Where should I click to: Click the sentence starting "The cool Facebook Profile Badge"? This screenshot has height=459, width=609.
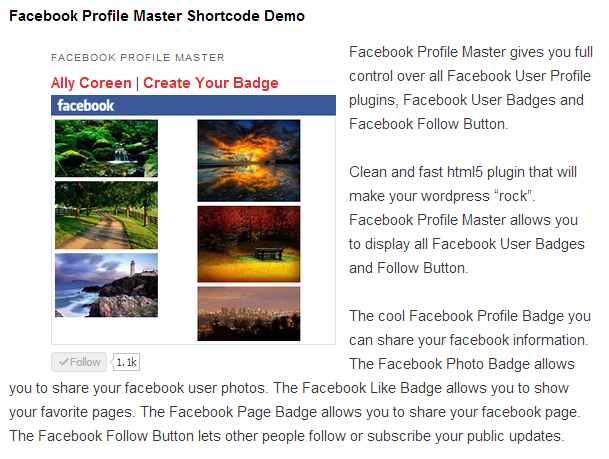tap(470, 328)
